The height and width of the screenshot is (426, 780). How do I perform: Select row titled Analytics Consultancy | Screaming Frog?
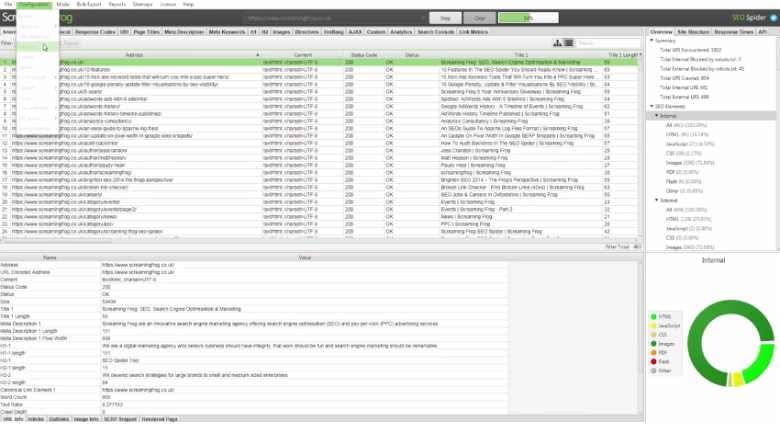(320, 121)
